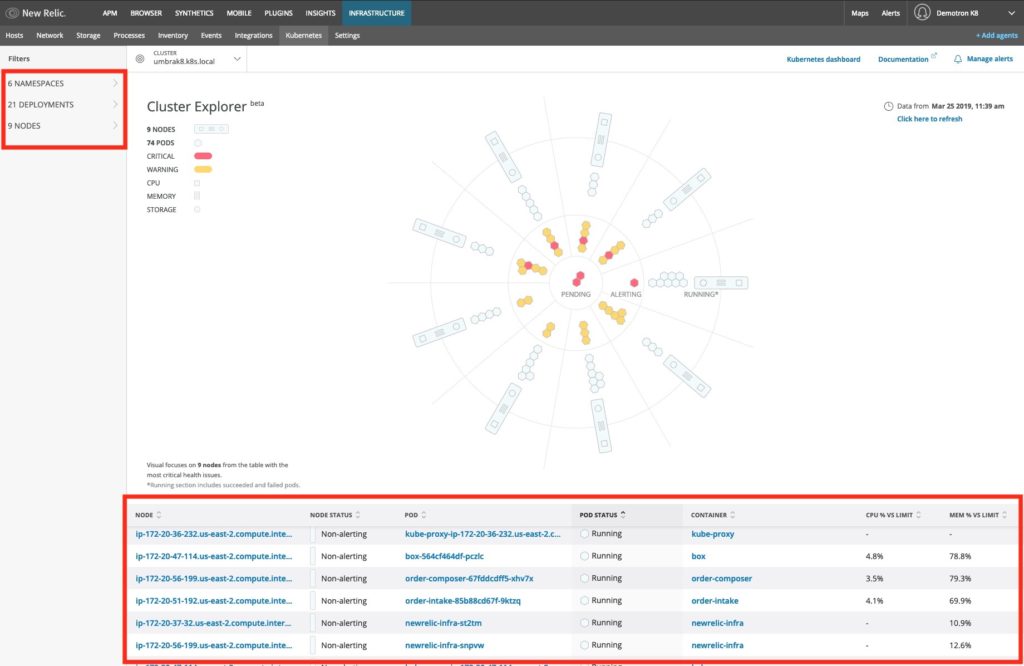Open the Settings tab
Image resolution: width=1024 pixels, height=666 pixels.
[347, 35]
